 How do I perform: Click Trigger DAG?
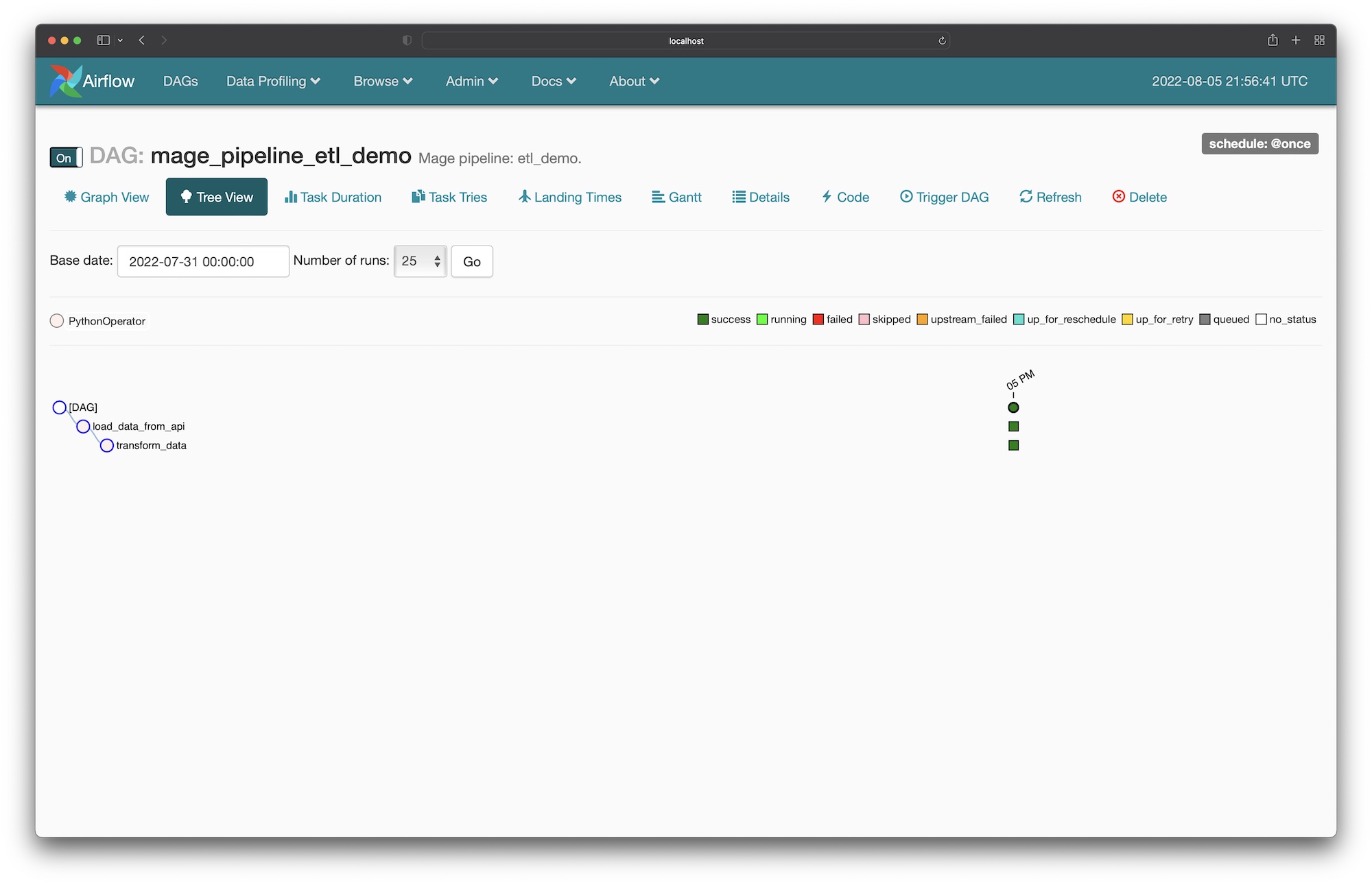click(x=944, y=197)
